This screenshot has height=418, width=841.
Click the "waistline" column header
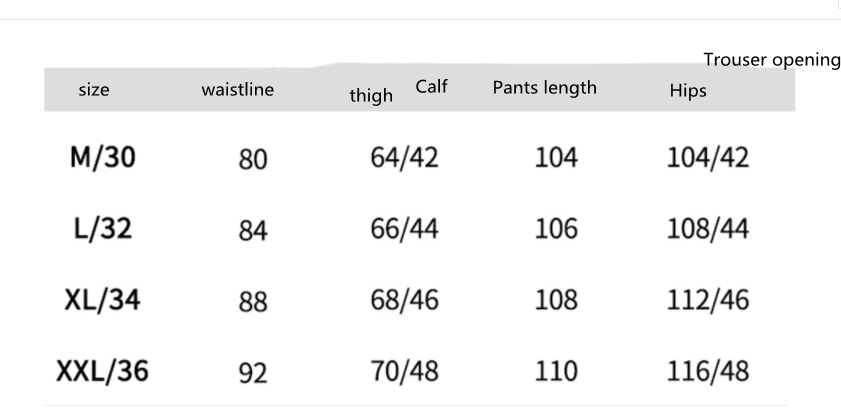[x=237, y=91]
